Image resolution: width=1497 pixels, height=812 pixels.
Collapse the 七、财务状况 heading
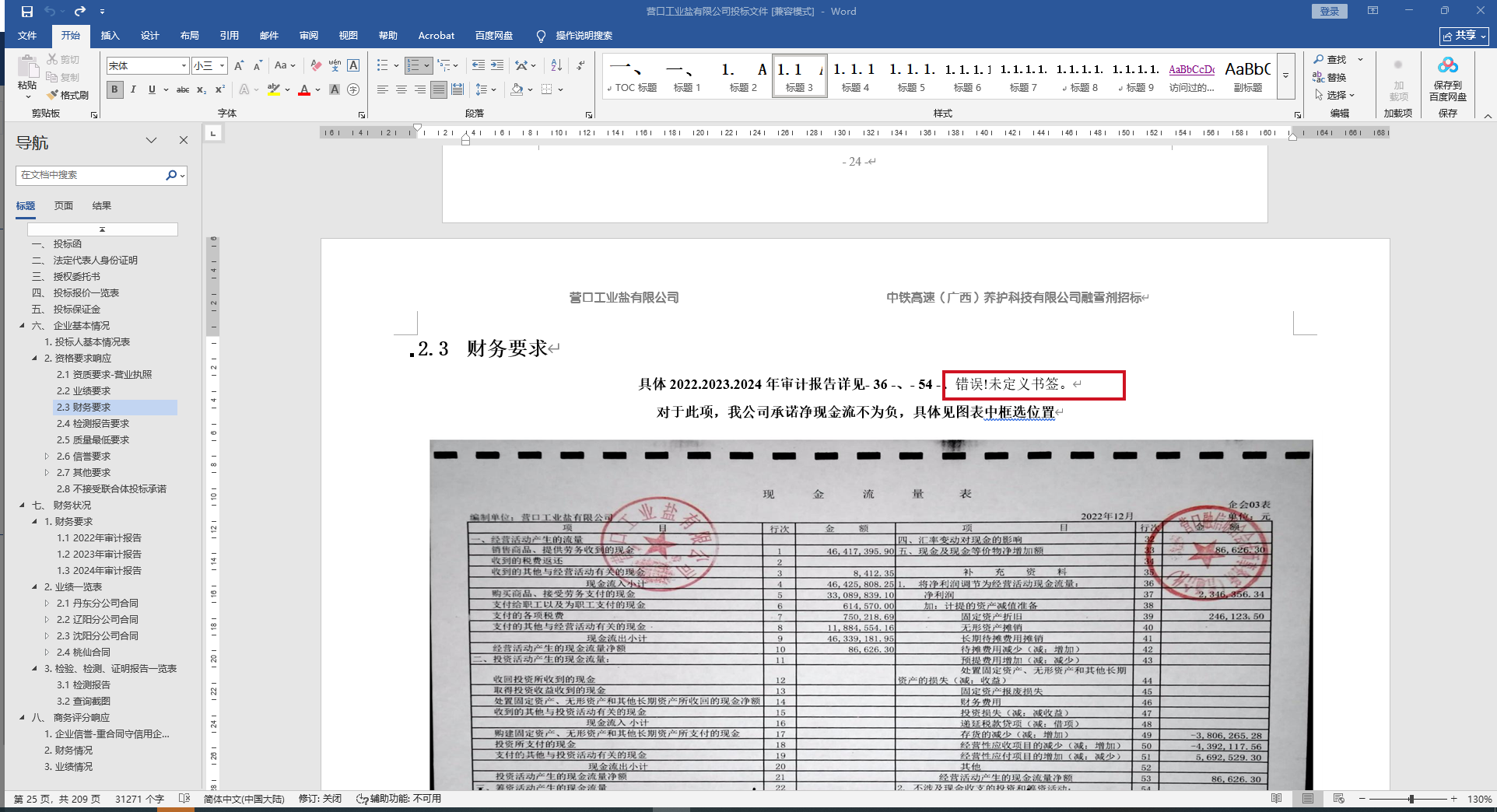22,506
